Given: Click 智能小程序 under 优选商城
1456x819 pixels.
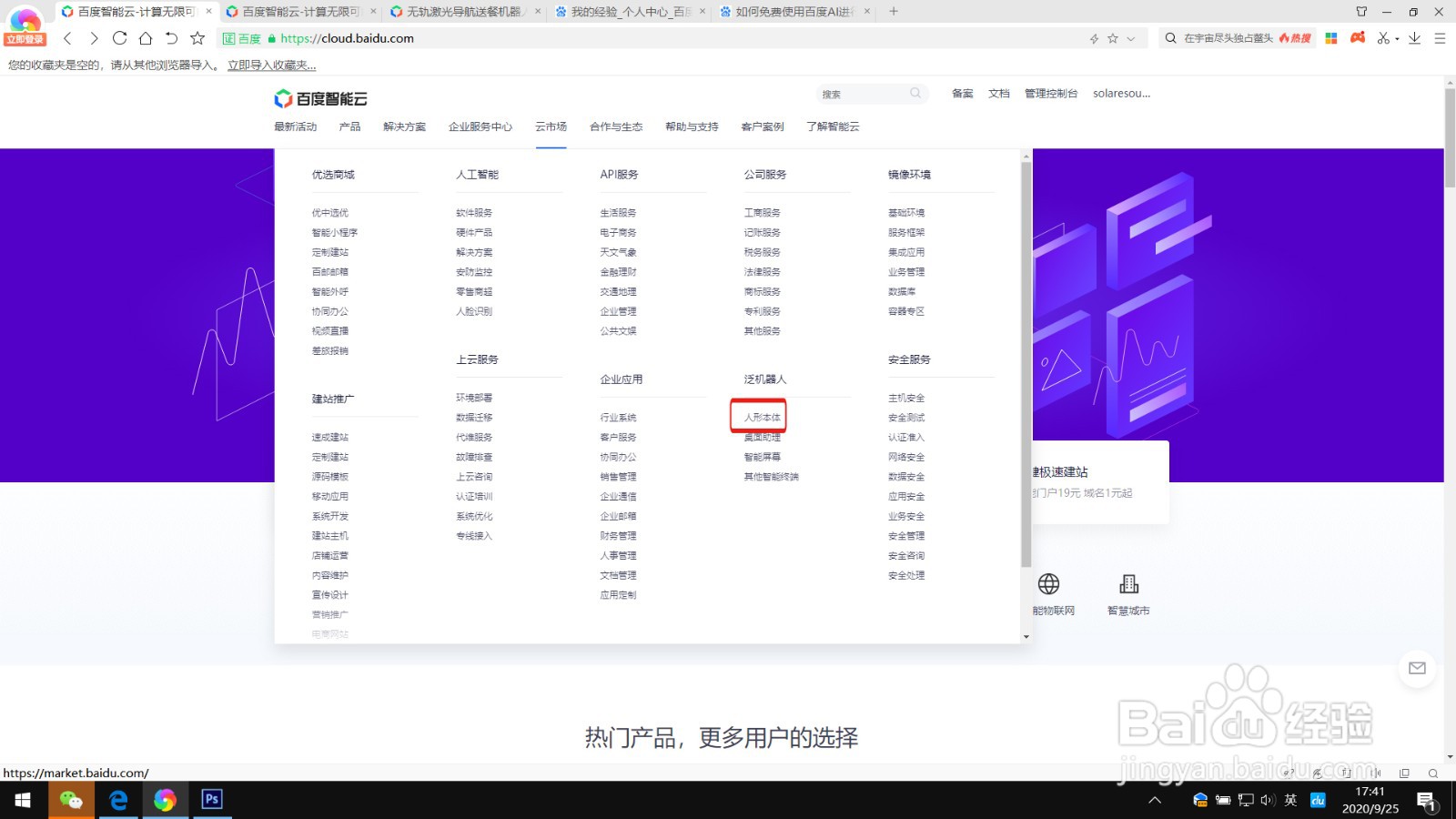Looking at the screenshot, I should pyautogui.click(x=335, y=233).
